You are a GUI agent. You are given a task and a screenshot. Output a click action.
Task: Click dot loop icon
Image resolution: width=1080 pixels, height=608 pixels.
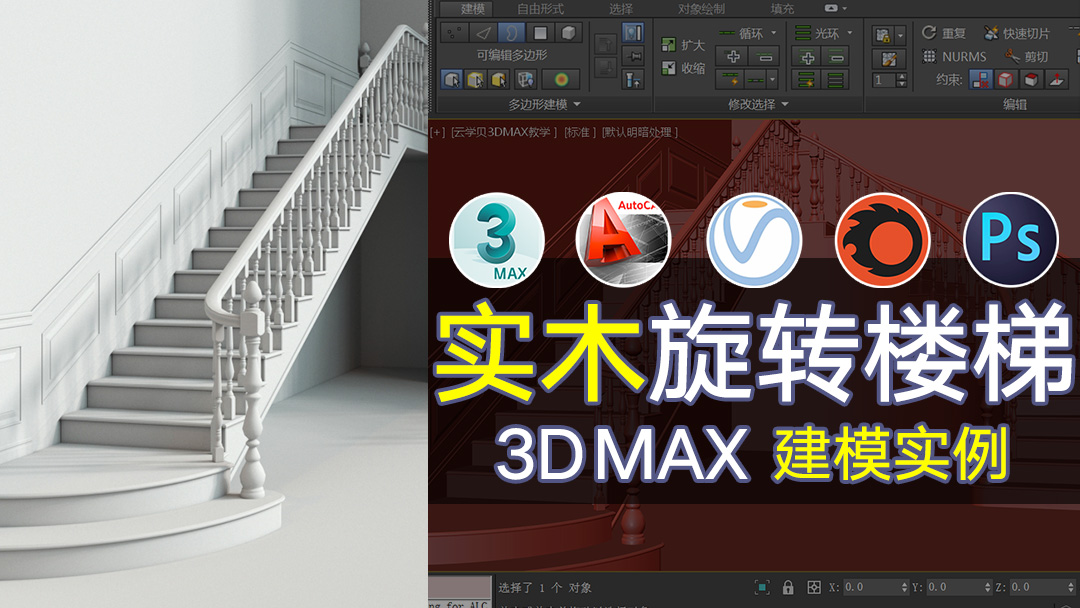(756, 80)
